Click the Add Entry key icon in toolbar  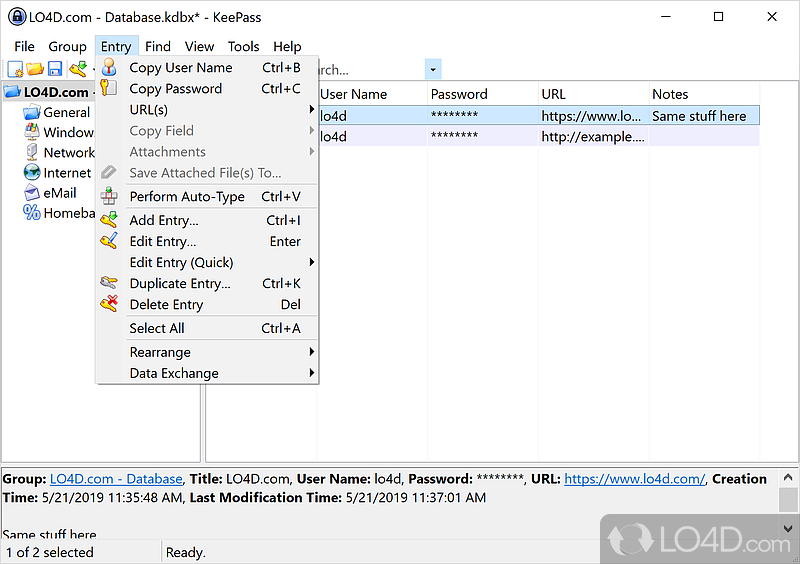tap(77, 69)
